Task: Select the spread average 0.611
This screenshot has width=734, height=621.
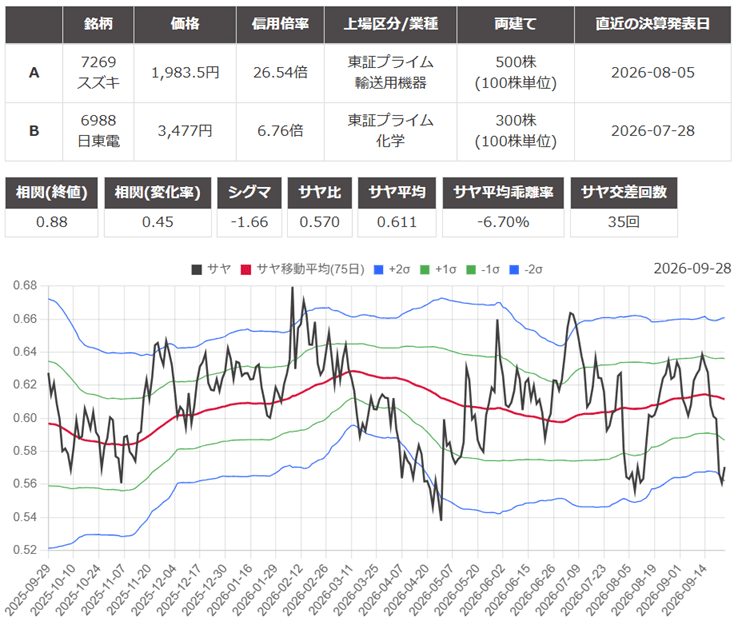Action: (x=397, y=222)
